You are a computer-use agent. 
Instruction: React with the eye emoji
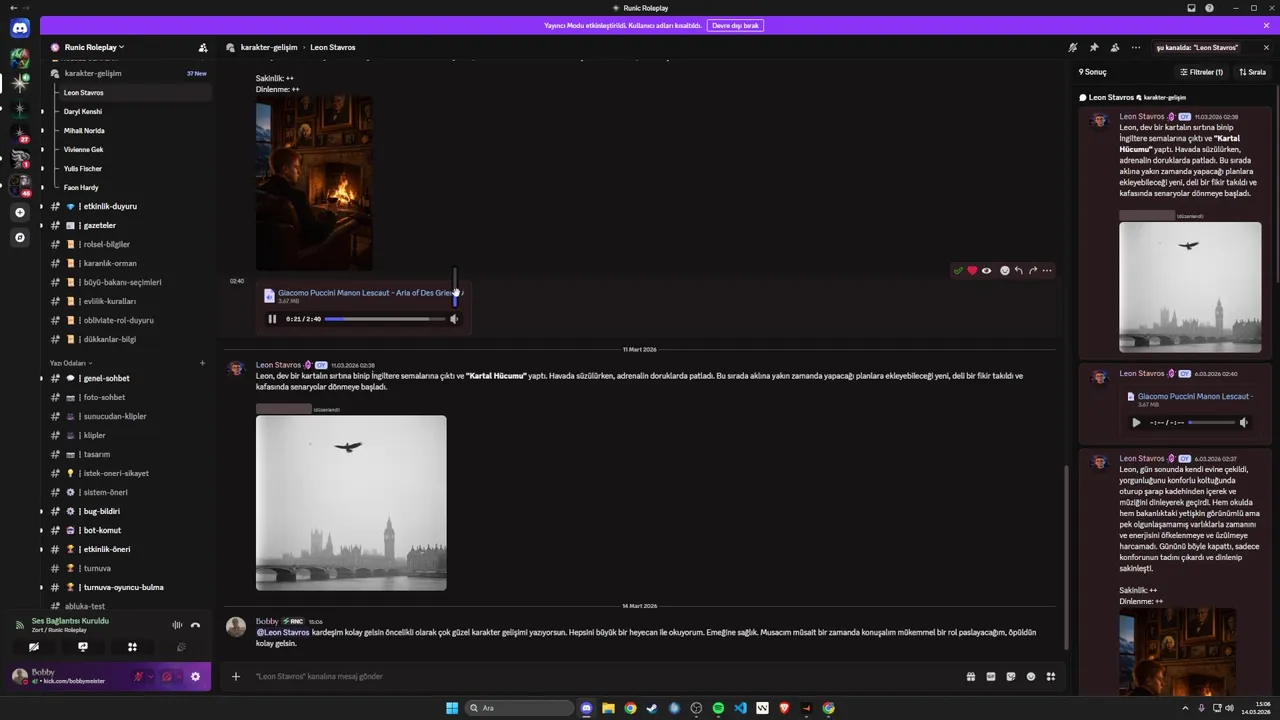(986, 271)
